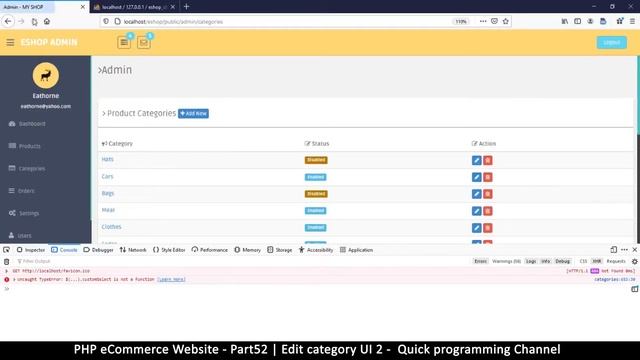
Task: Click the Add New category button
Action: [193, 113]
